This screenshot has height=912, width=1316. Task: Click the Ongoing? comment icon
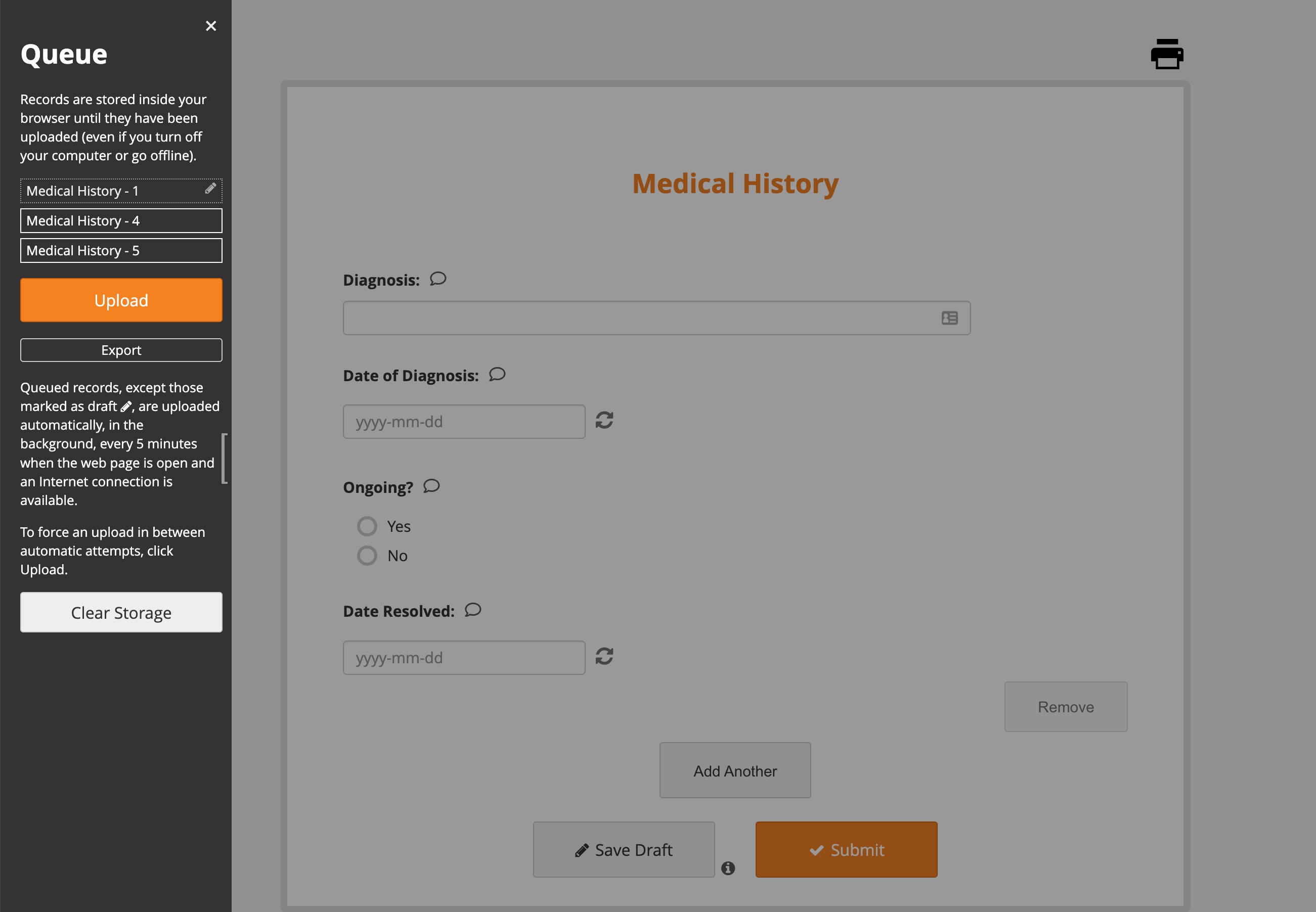pos(431,486)
